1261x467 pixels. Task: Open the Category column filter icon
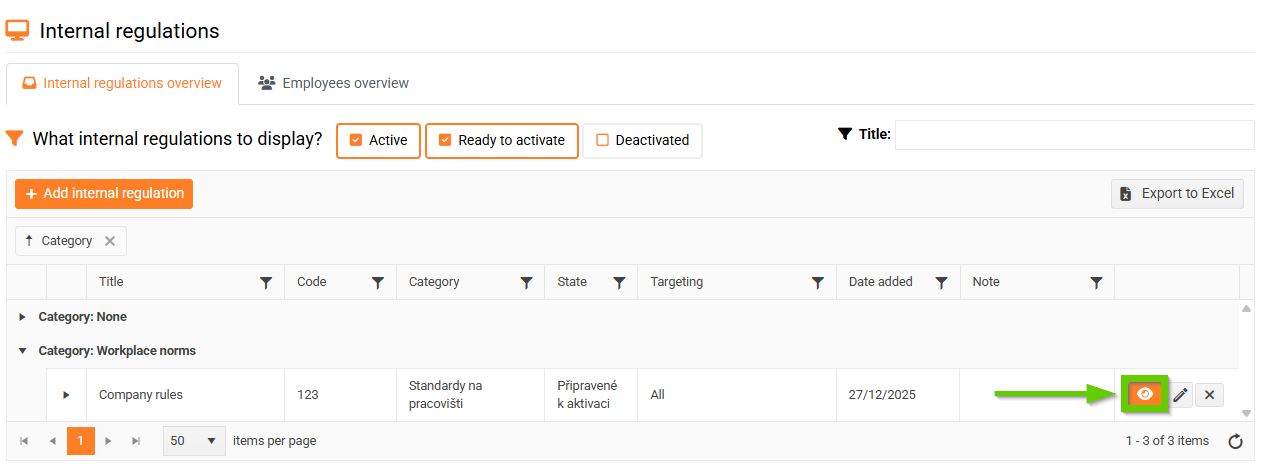click(526, 283)
